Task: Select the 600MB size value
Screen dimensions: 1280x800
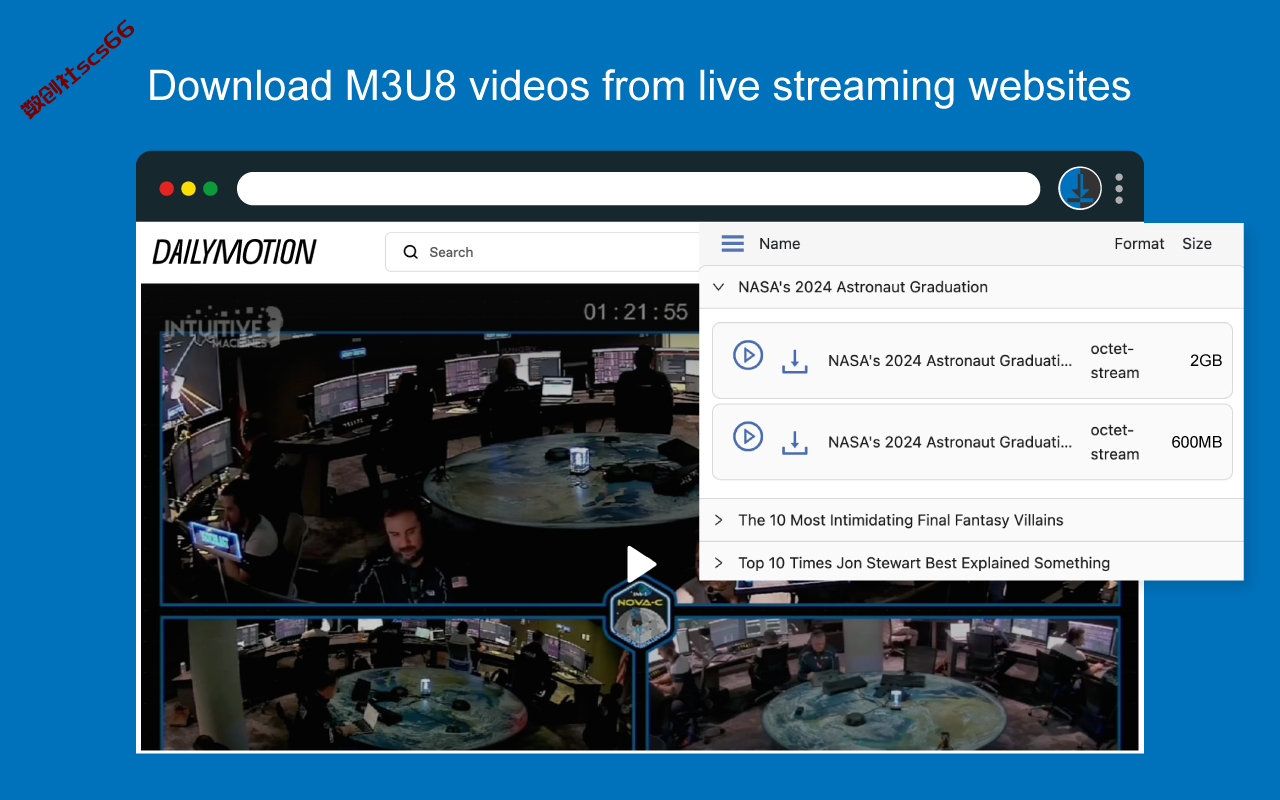Action: (x=1196, y=442)
